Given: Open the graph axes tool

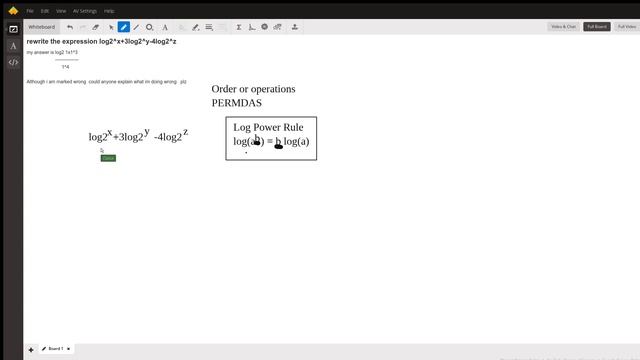Looking at the screenshot, I should click(252, 27).
